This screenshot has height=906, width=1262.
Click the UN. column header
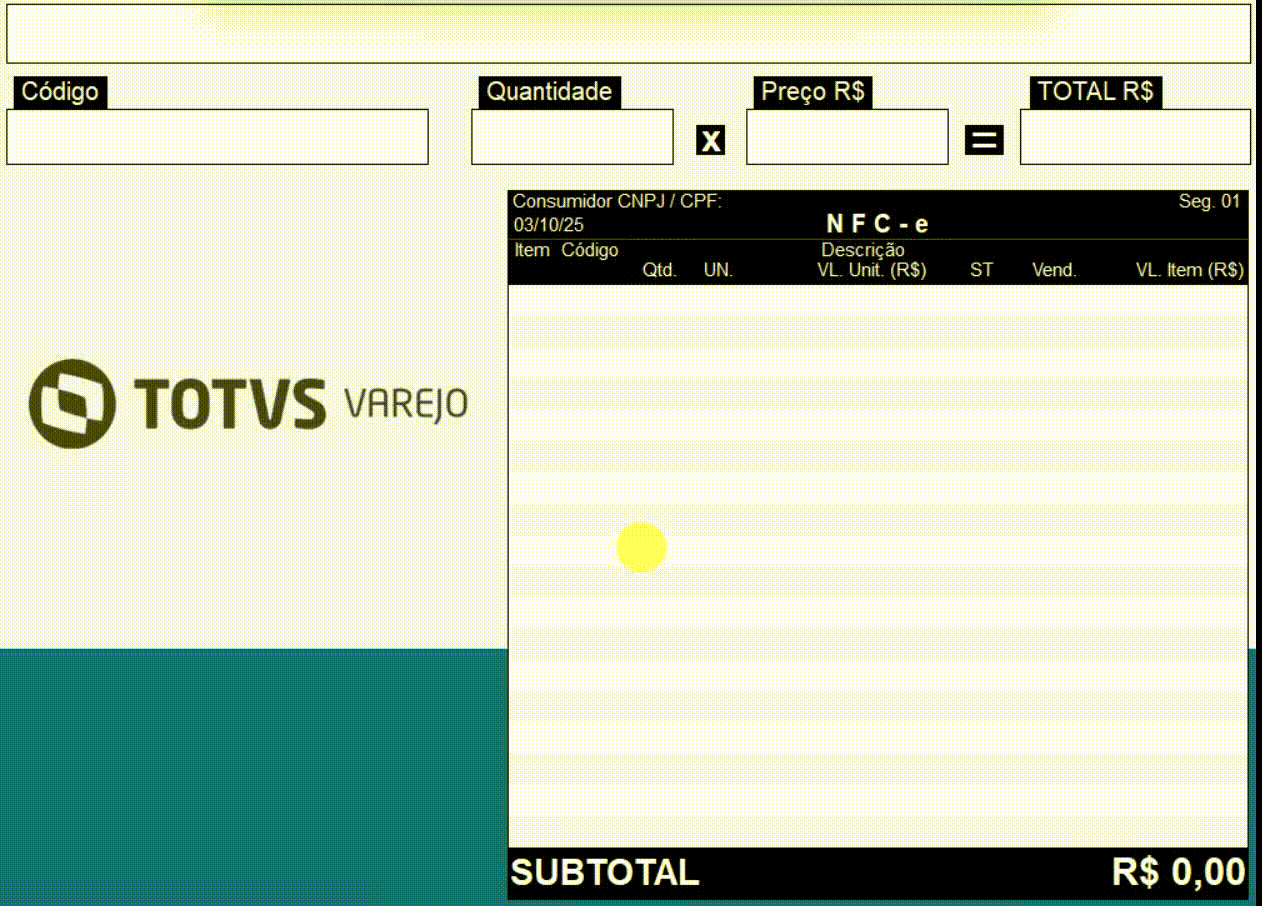coord(718,270)
